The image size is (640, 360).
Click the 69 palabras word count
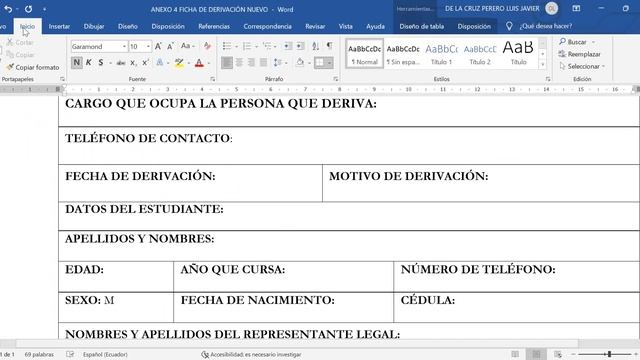39,354
